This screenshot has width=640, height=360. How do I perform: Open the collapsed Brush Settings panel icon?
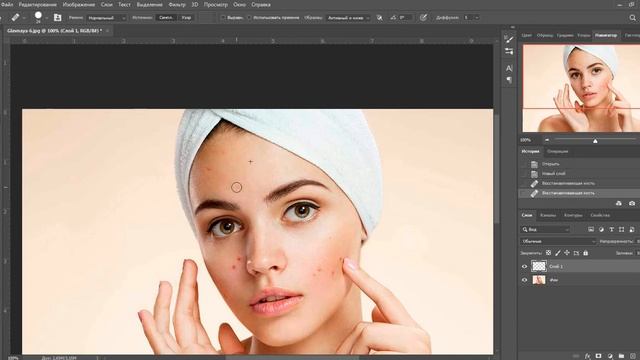pyautogui.click(x=509, y=51)
